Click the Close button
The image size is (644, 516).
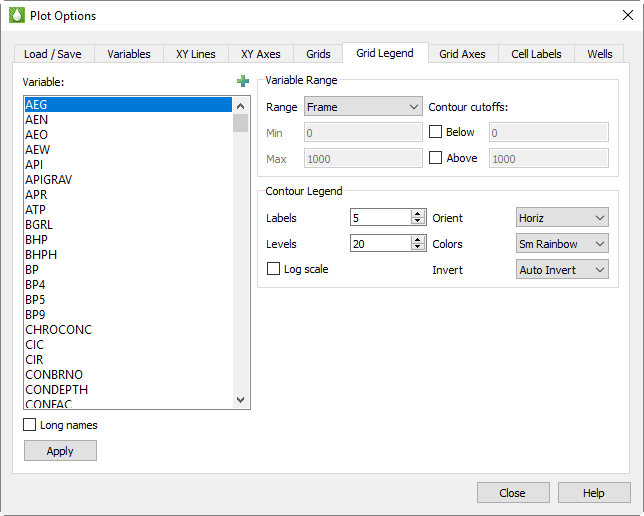[513, 493]
